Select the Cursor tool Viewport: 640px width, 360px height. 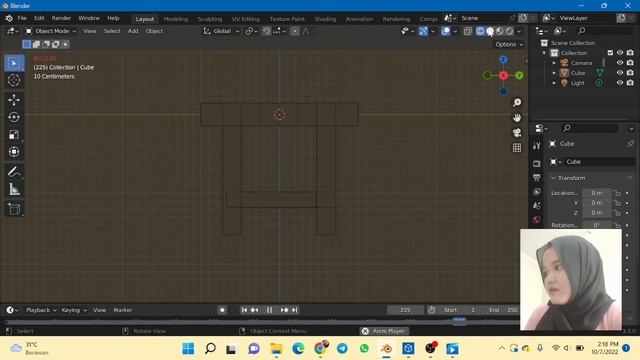point(14,80)
